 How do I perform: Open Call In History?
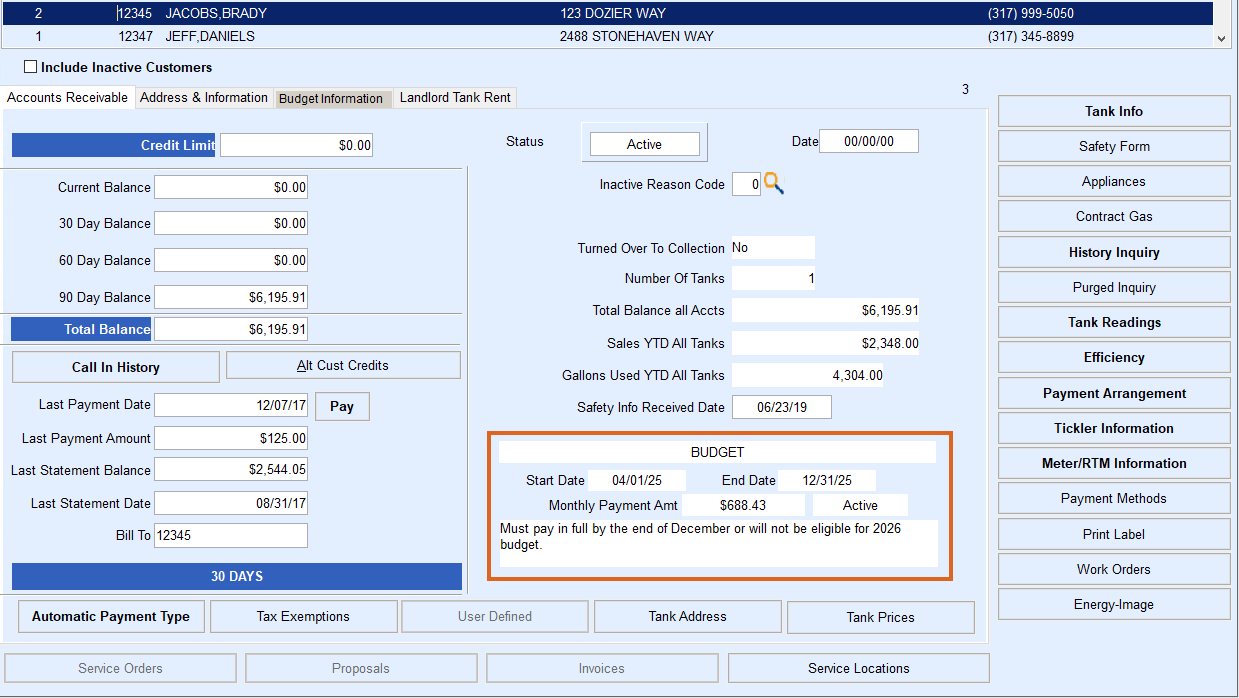click(x=116, y=367)
